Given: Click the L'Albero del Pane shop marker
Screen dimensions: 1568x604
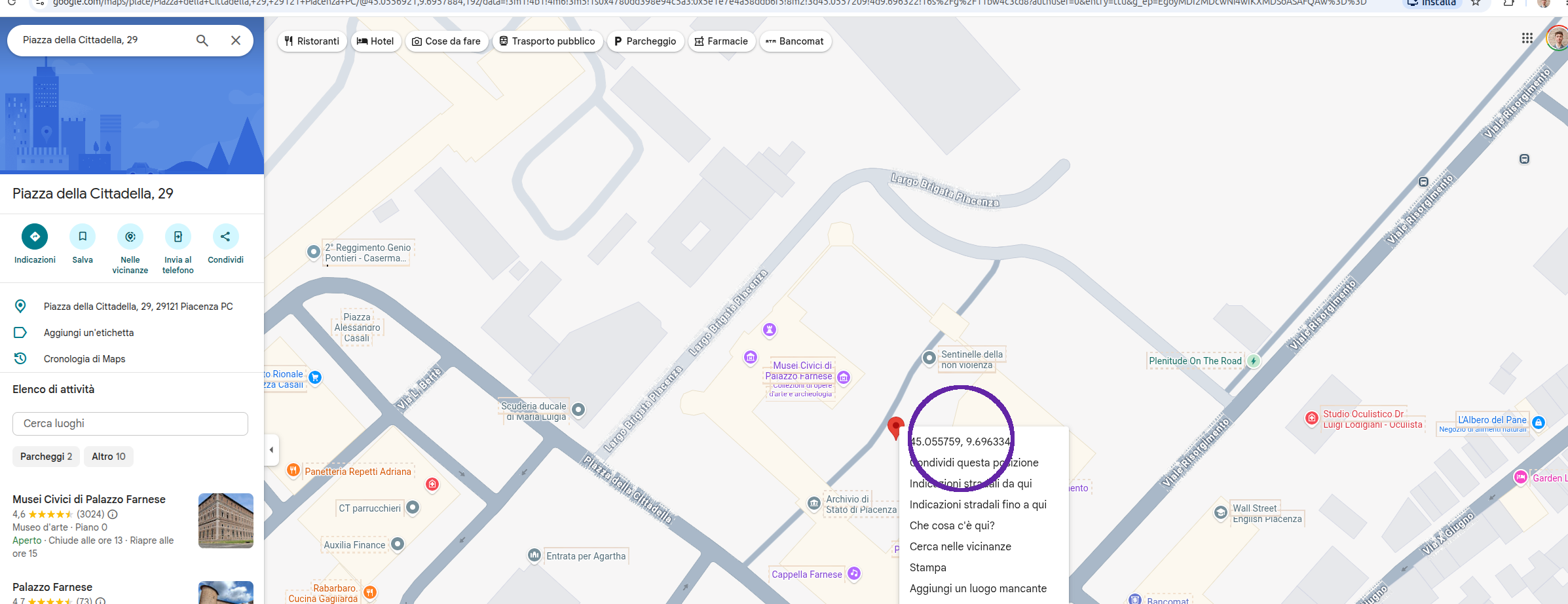Looking at the screenshot, I should 1539,423.
